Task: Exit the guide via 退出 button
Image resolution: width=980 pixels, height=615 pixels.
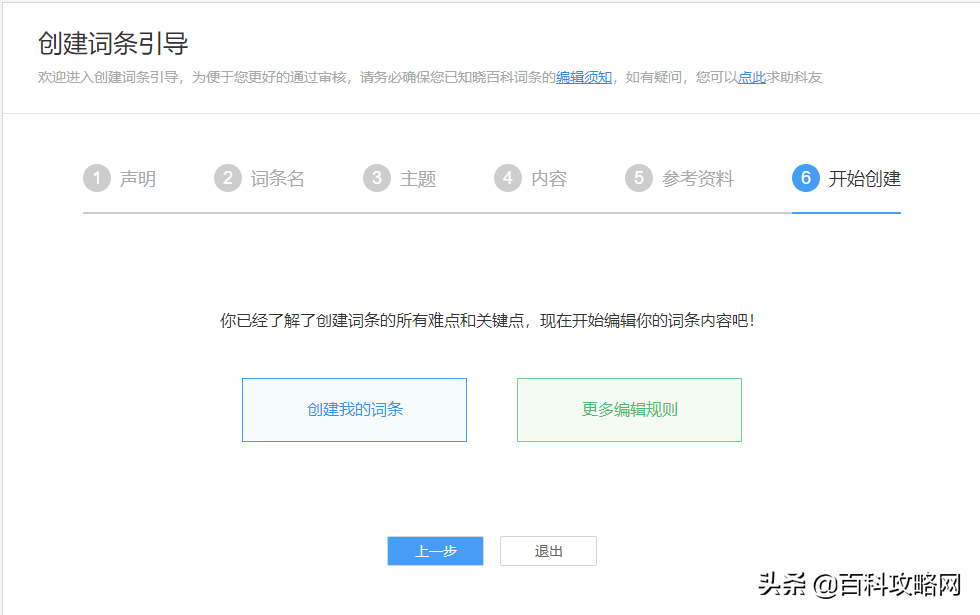Action: tap(548, 551)
